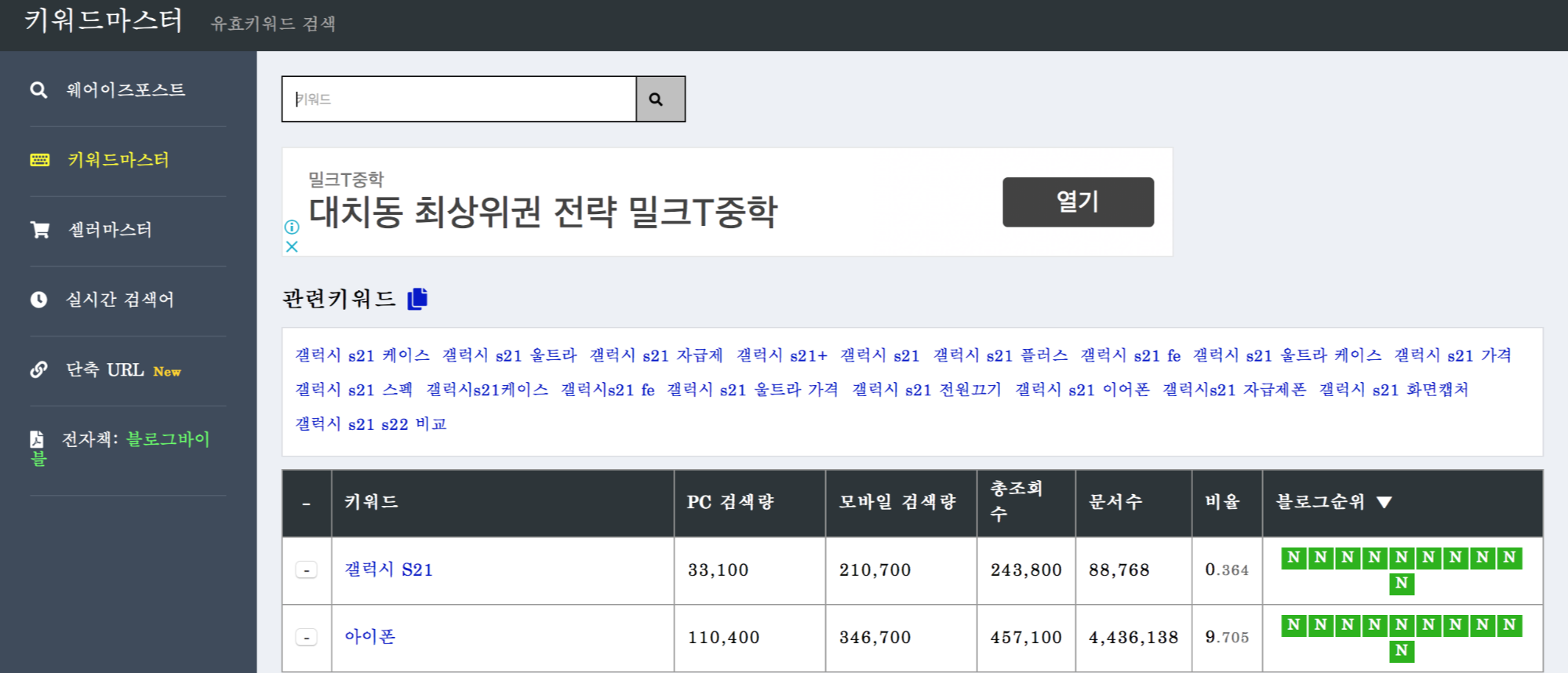Select related keyword 갤럭시s21 fe
The width and height of the screenshot is (1568, 673).
(x=608, y=390)
